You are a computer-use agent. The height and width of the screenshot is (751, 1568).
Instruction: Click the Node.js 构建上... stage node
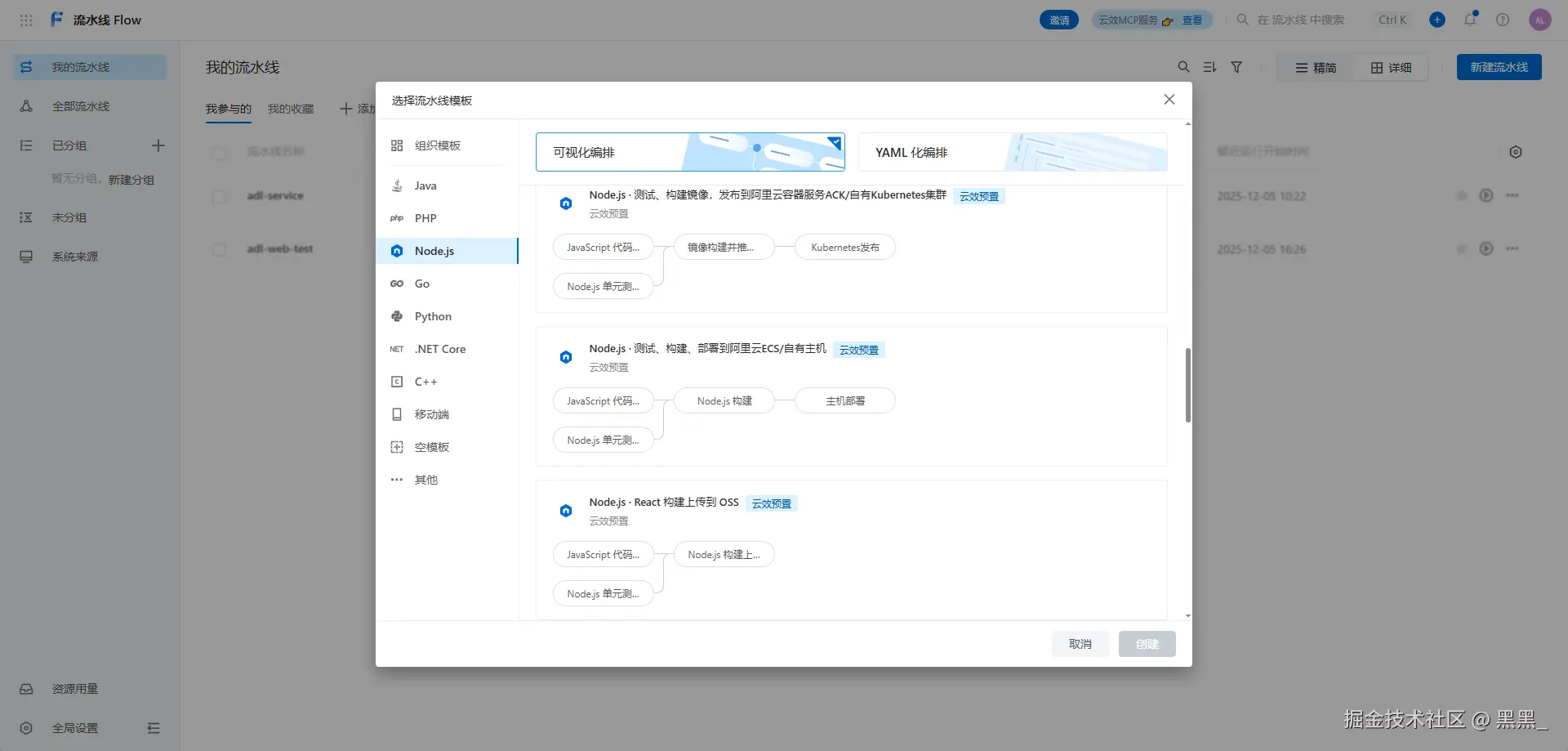pos(724,555)
